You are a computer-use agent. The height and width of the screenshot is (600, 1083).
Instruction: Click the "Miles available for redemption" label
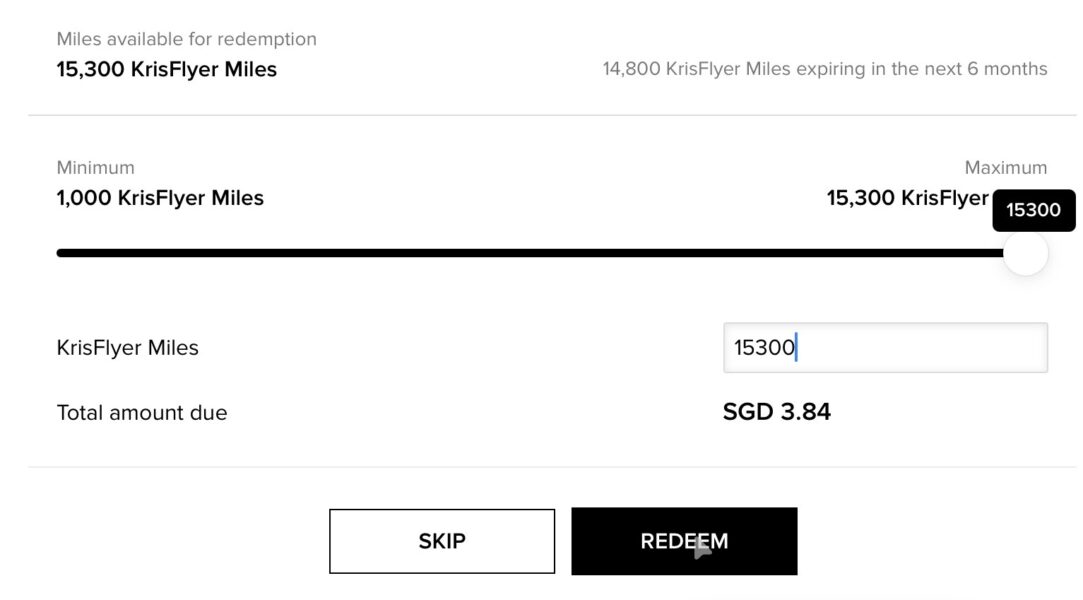pos(186,39)
